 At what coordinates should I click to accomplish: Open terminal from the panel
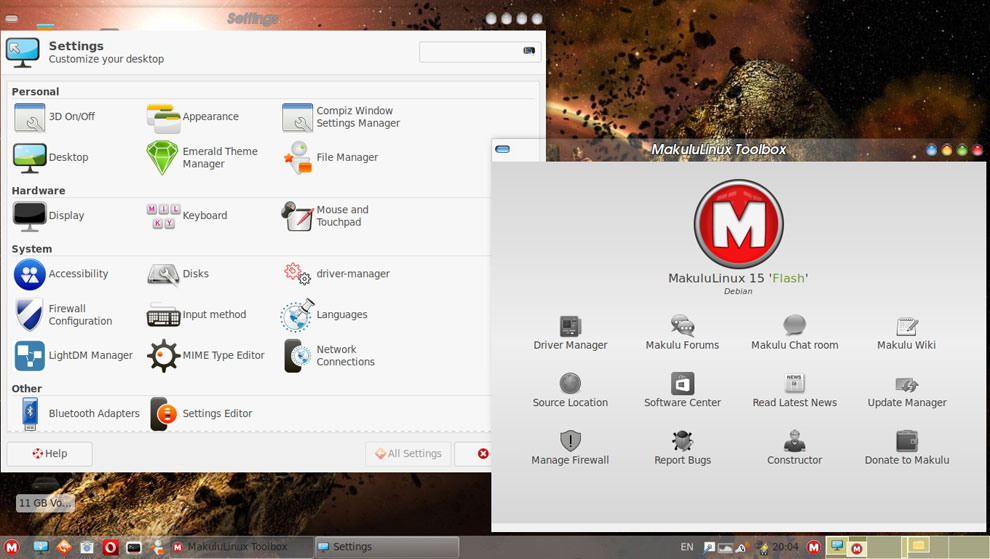pyautogui.click(x=134, y=548)
